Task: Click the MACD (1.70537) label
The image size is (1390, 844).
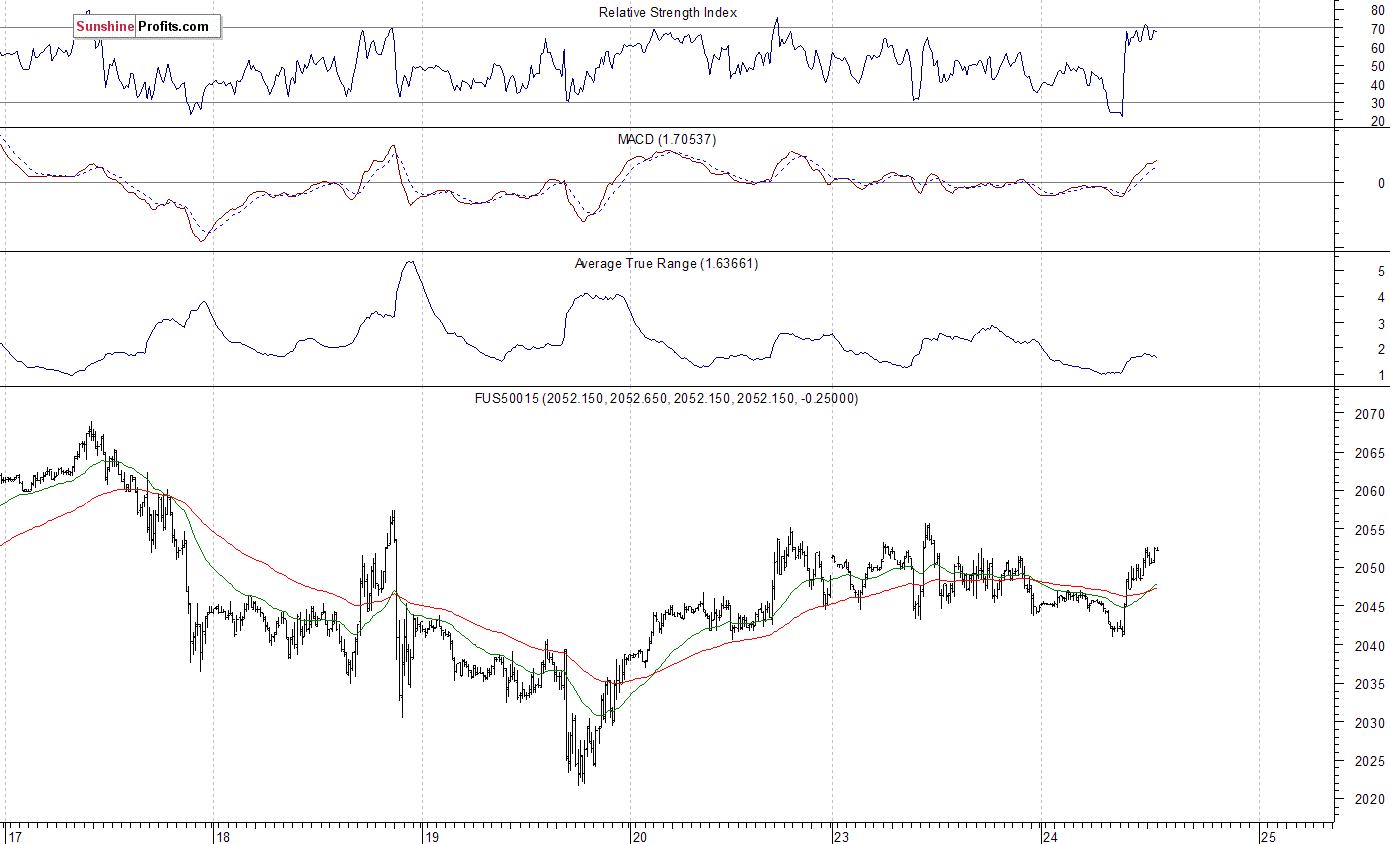Action: coord(667,139)
